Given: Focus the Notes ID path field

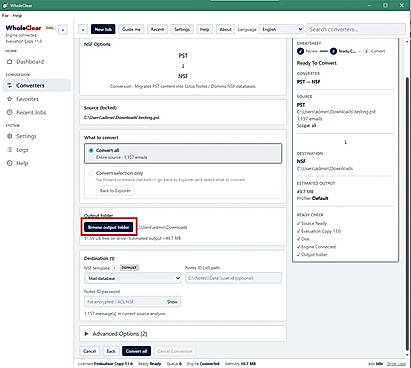Looking at the screenshot, I should pos(233,278).
